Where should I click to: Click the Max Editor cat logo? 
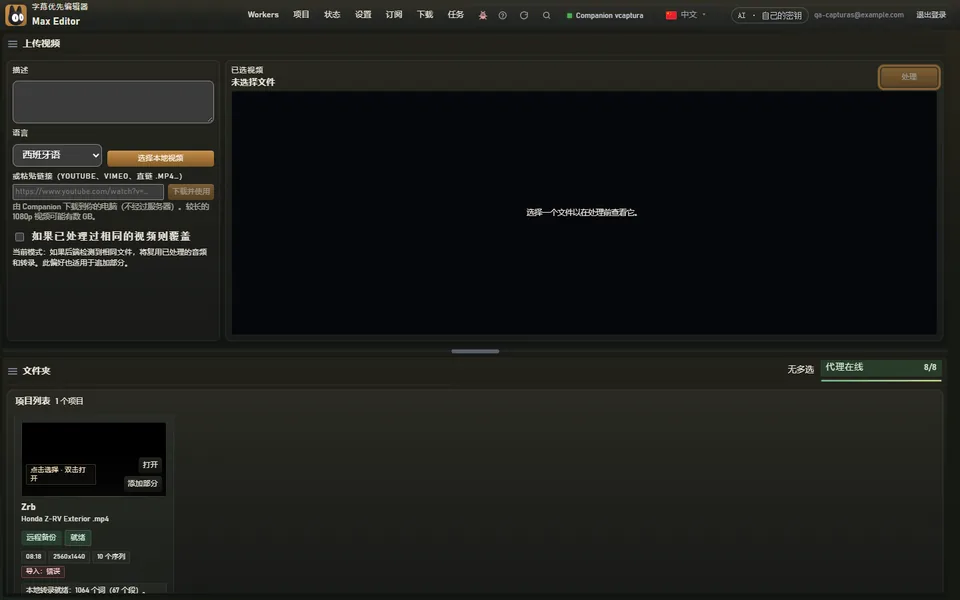[16, 15]
